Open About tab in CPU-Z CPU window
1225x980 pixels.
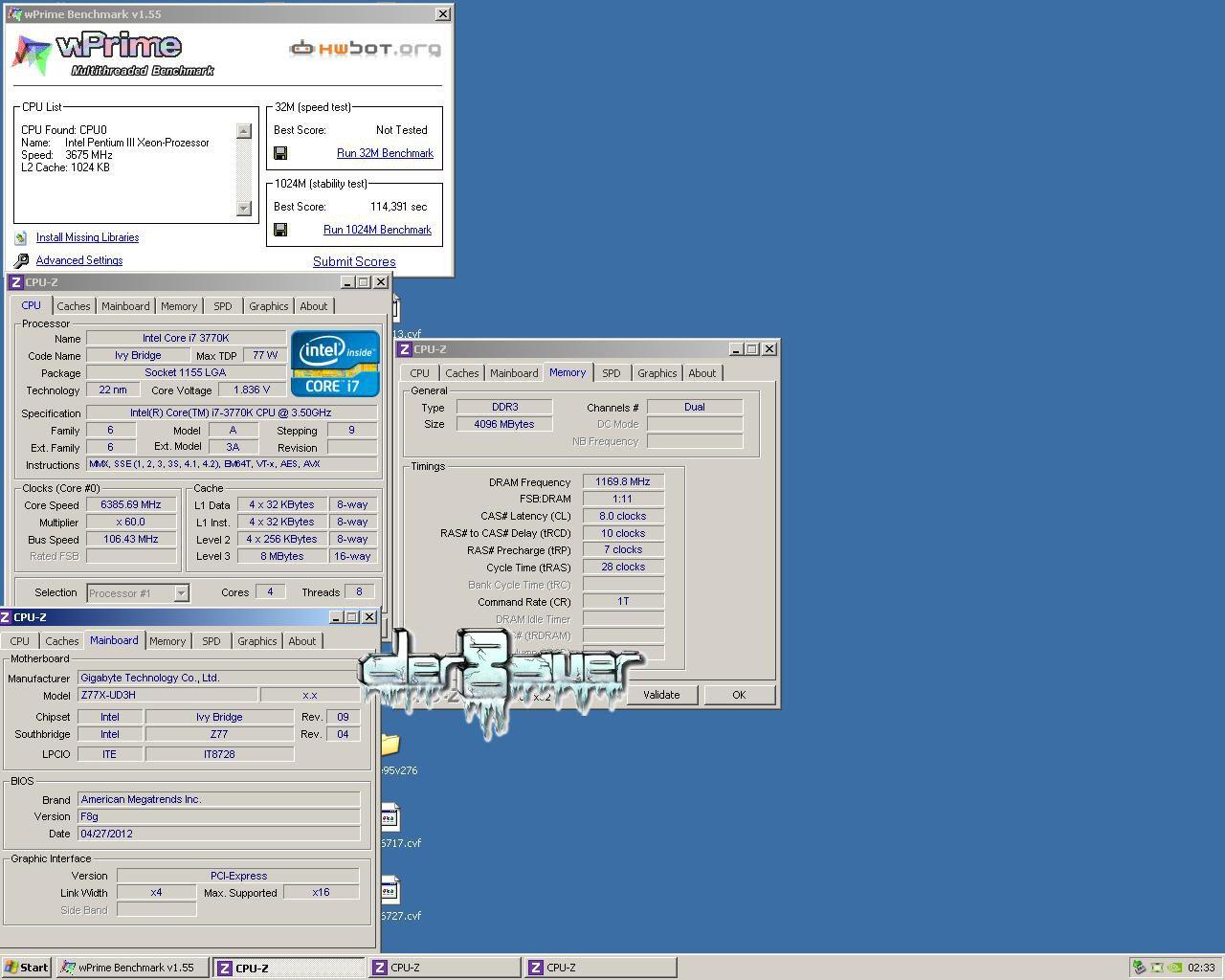[313, 306]
